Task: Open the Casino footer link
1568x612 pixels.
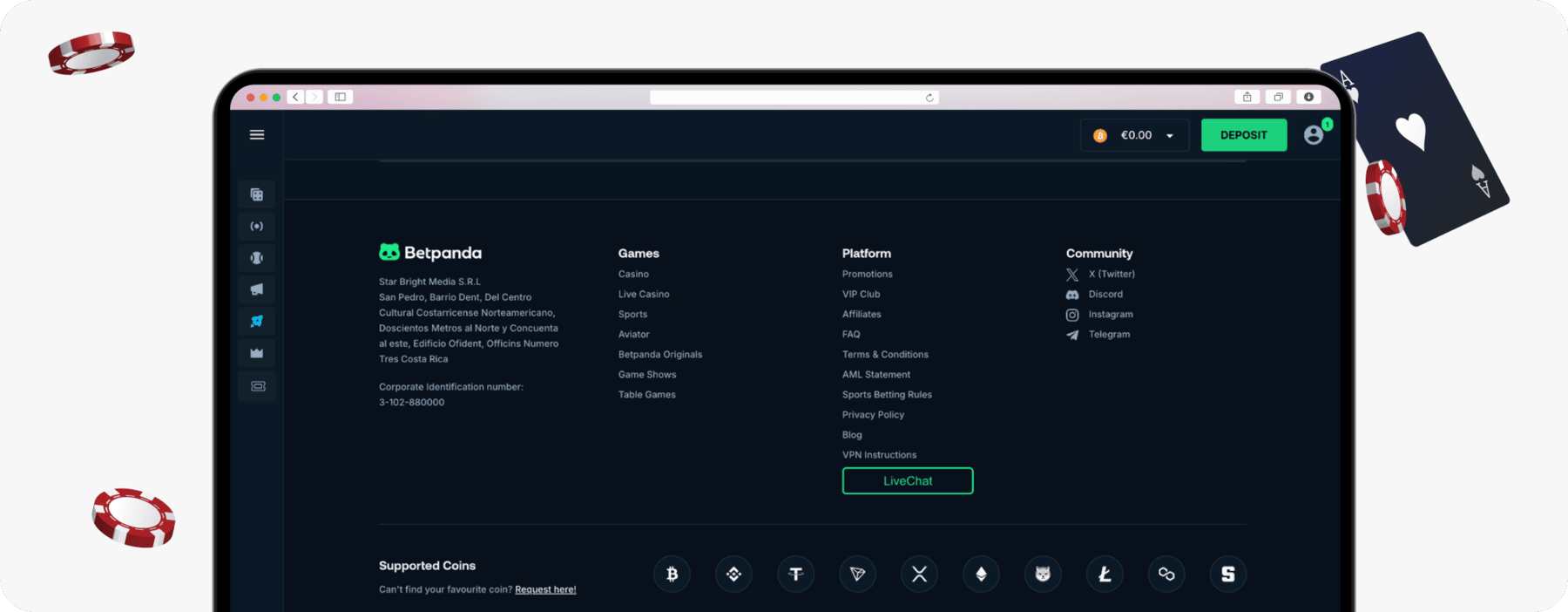Action: coord(633,274)
